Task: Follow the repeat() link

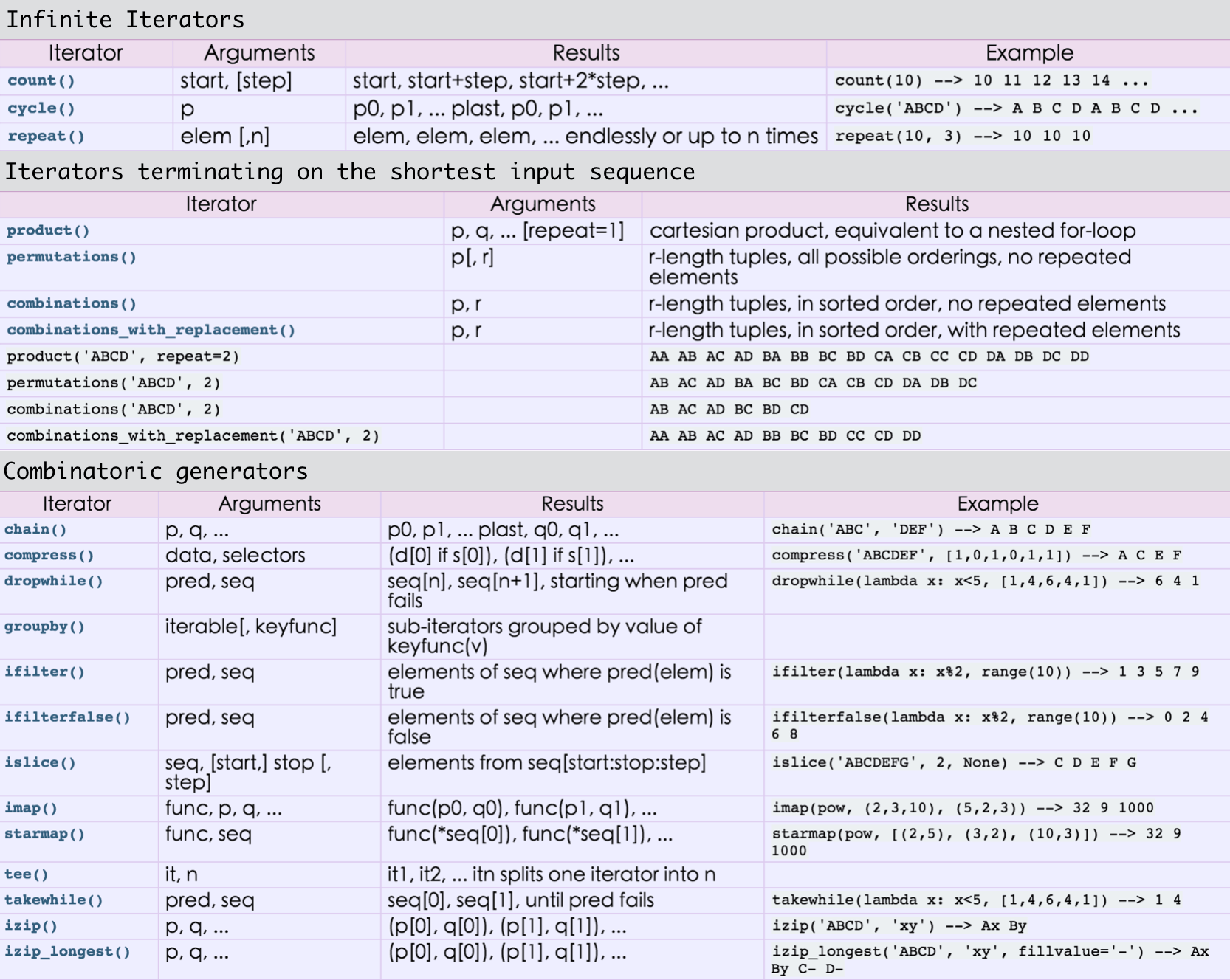Action: click(x=46, y=137)
